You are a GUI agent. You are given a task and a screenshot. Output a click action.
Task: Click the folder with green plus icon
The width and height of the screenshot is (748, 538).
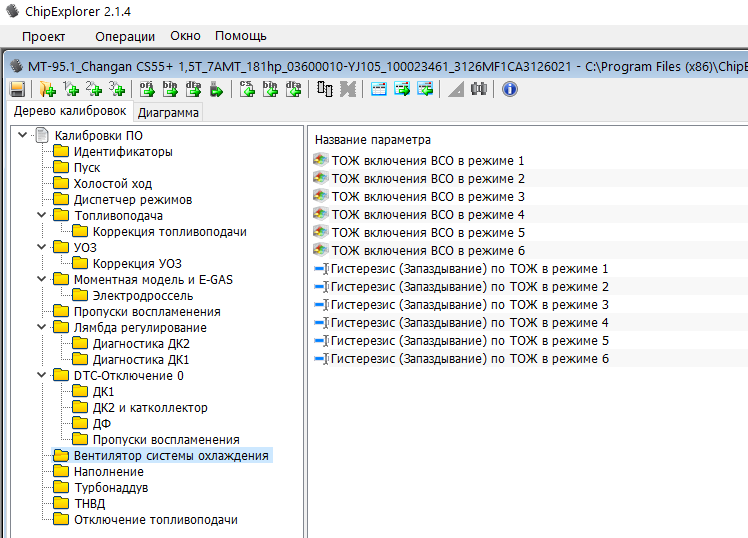pyautogui.click(x=47, y=89)
